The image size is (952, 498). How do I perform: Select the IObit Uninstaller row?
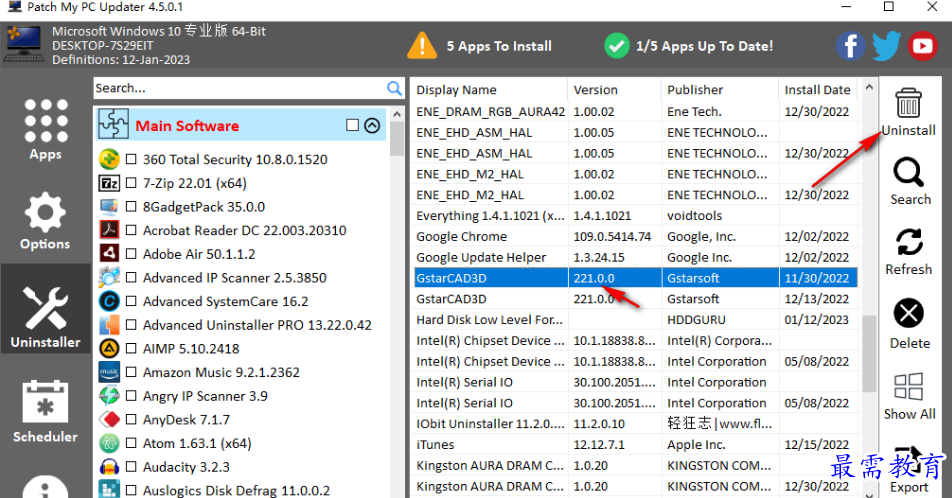pyautogui.click(x=636, y=423)
